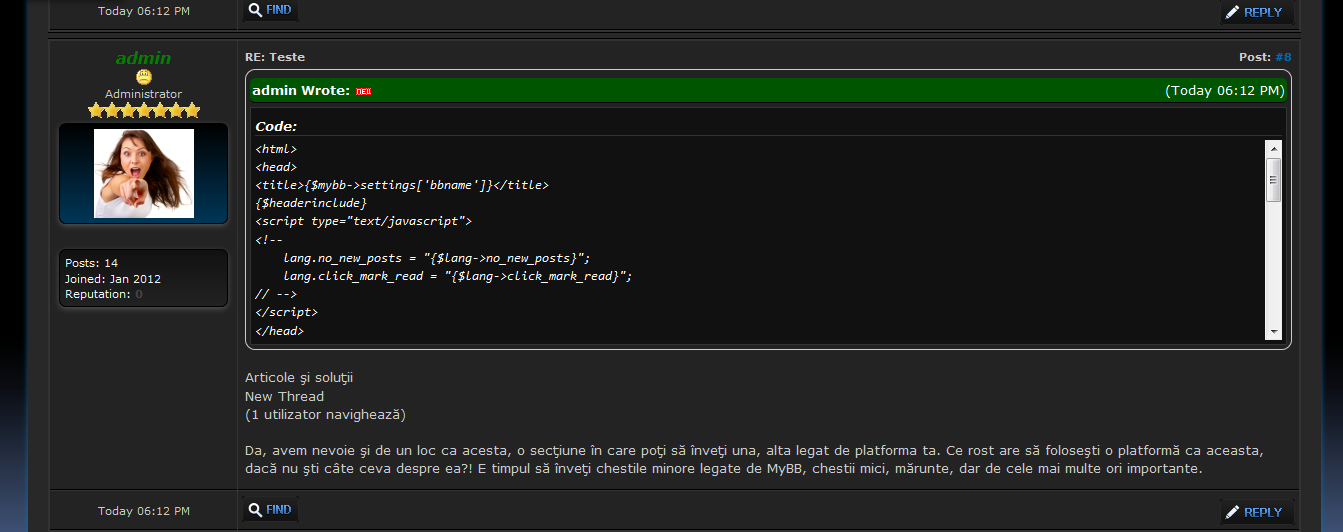Open the admin username profile link

(x=144, y=58)
